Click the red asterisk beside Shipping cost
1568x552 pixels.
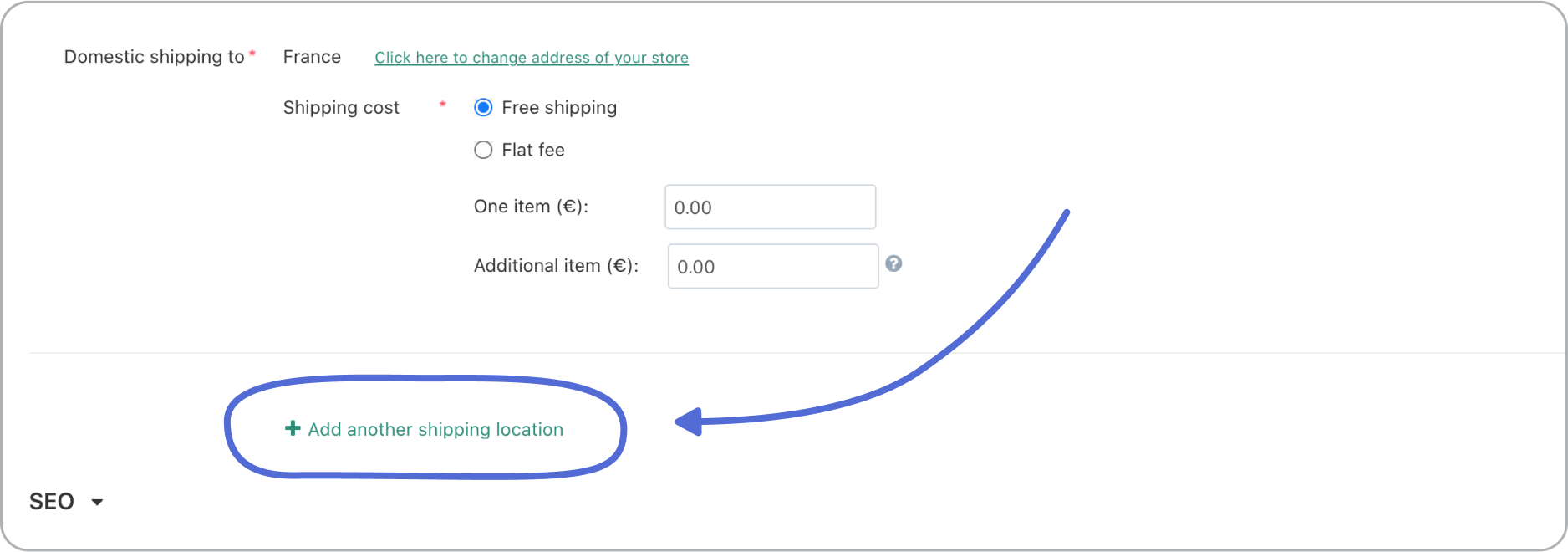(442, 104)
